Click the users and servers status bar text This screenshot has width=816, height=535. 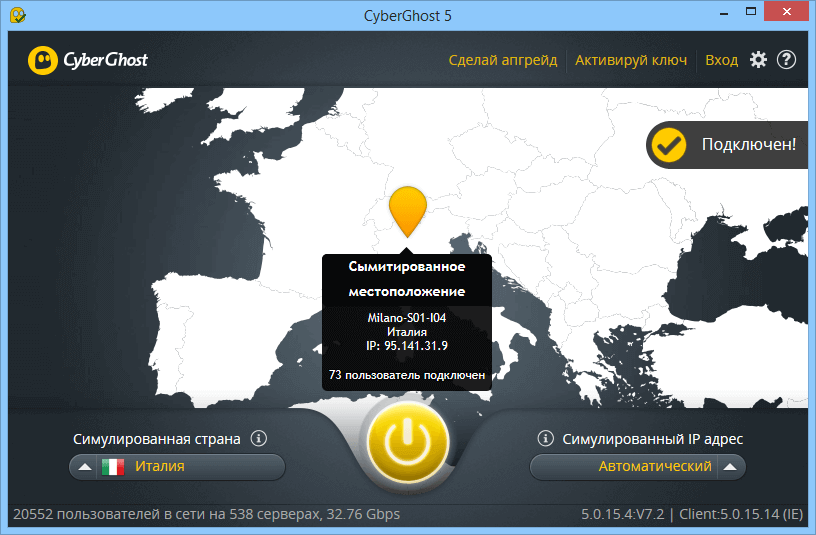tap(207, 514)
